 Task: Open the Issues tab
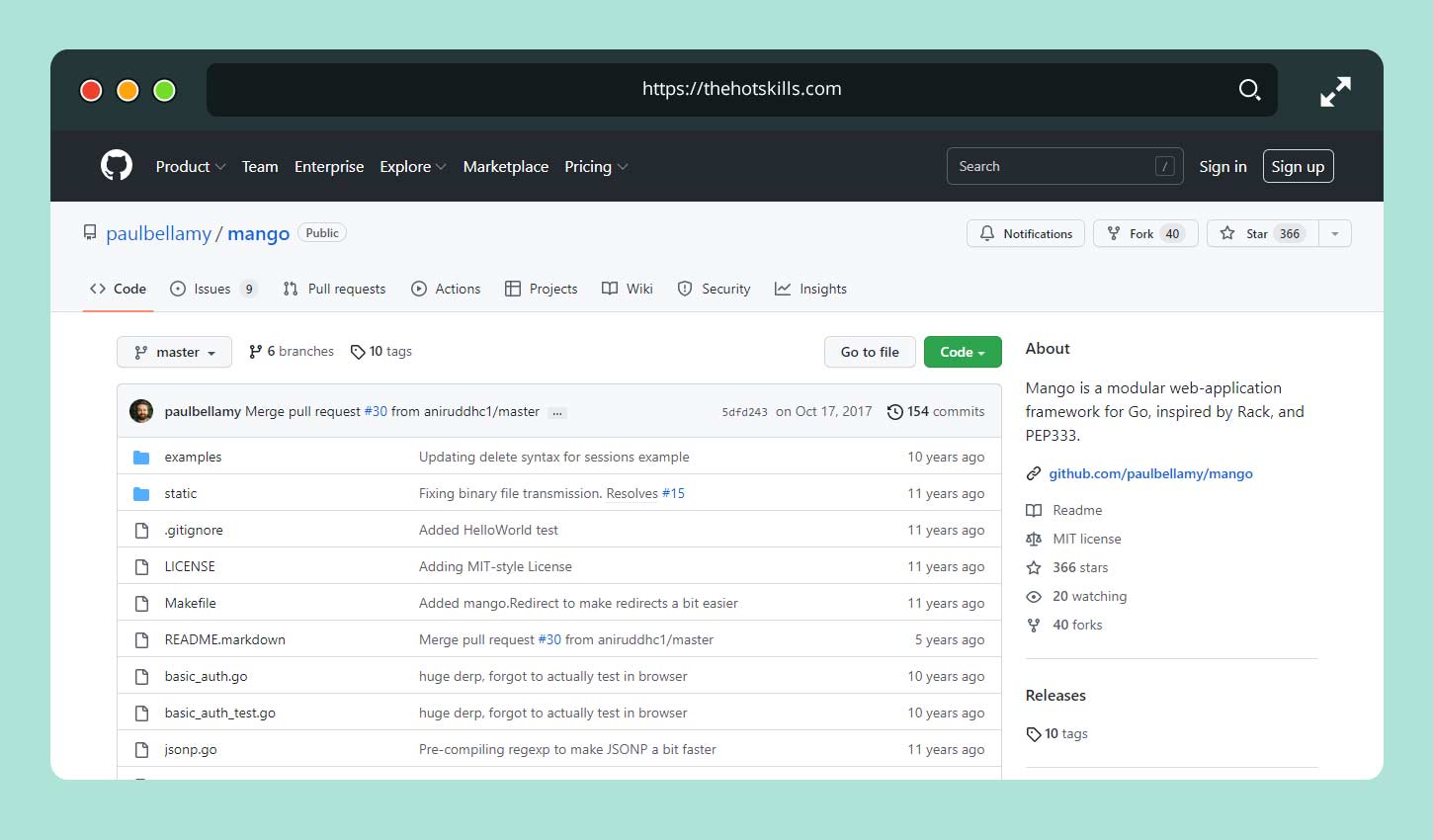[x=213, y=289]
